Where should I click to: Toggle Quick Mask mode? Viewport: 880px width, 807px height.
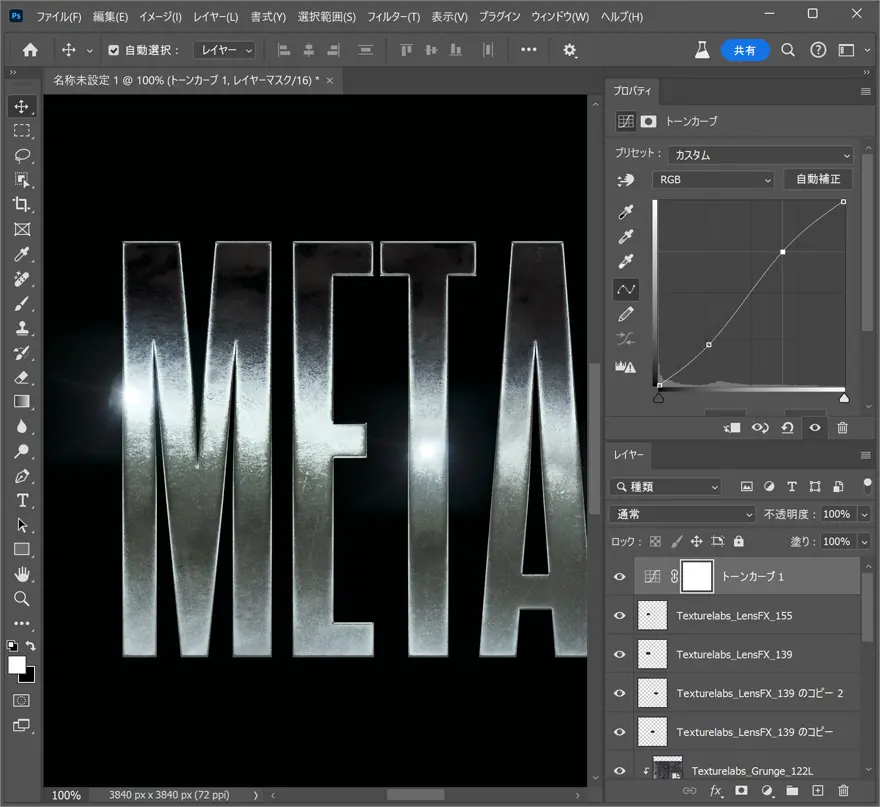[x=22, y=700]
